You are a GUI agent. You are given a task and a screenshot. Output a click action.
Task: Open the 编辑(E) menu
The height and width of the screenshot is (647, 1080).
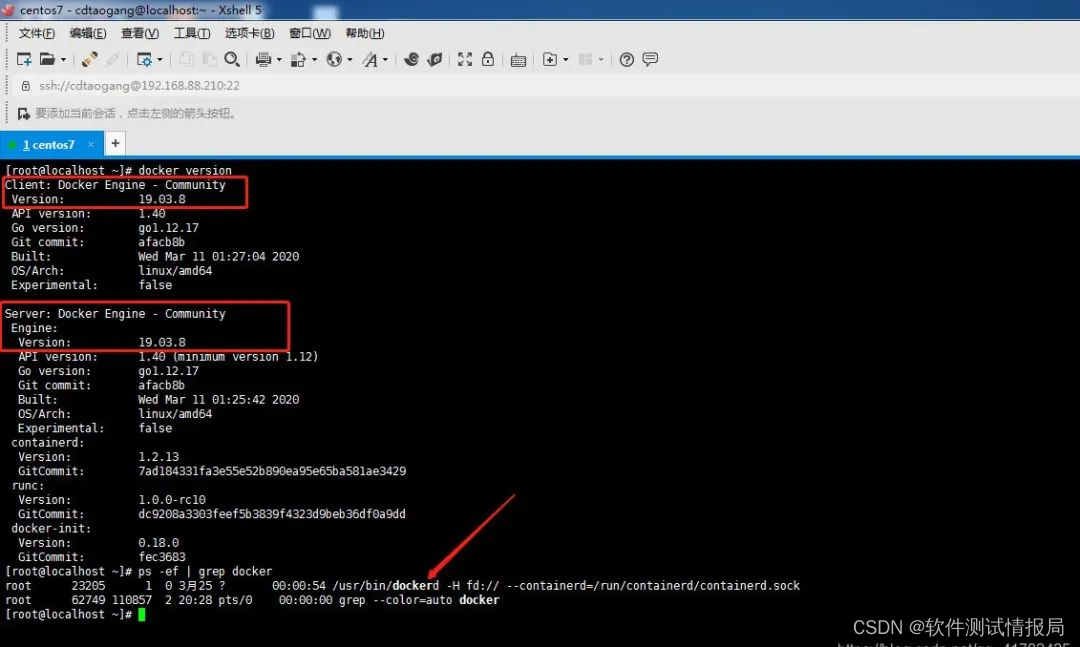(87, 33)
